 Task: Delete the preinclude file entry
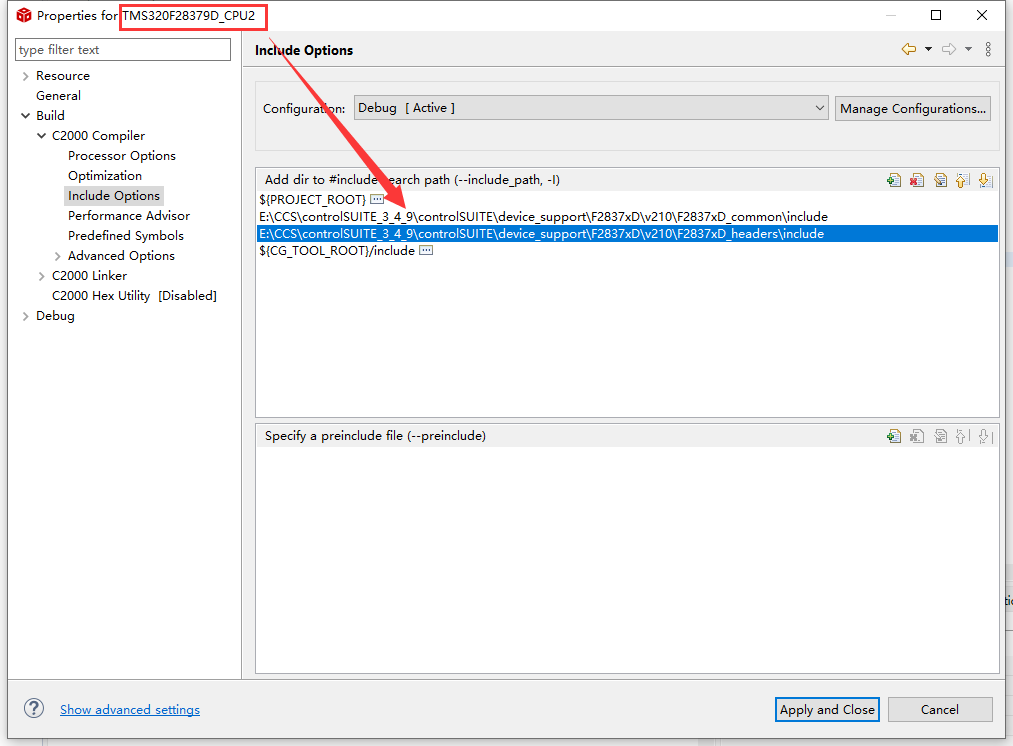917,437
